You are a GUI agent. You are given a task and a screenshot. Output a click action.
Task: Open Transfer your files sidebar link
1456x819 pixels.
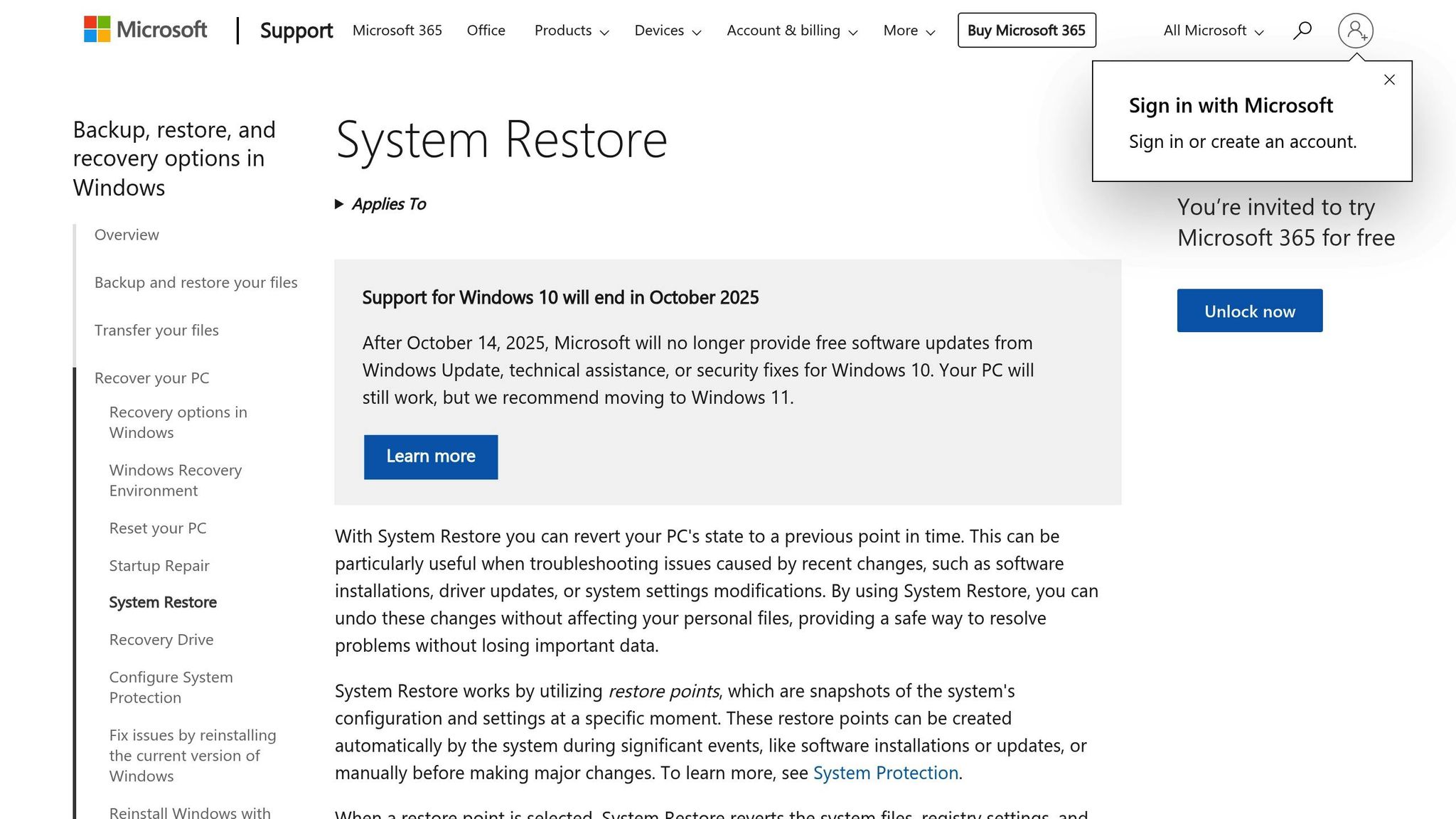[x=156, y=330]
